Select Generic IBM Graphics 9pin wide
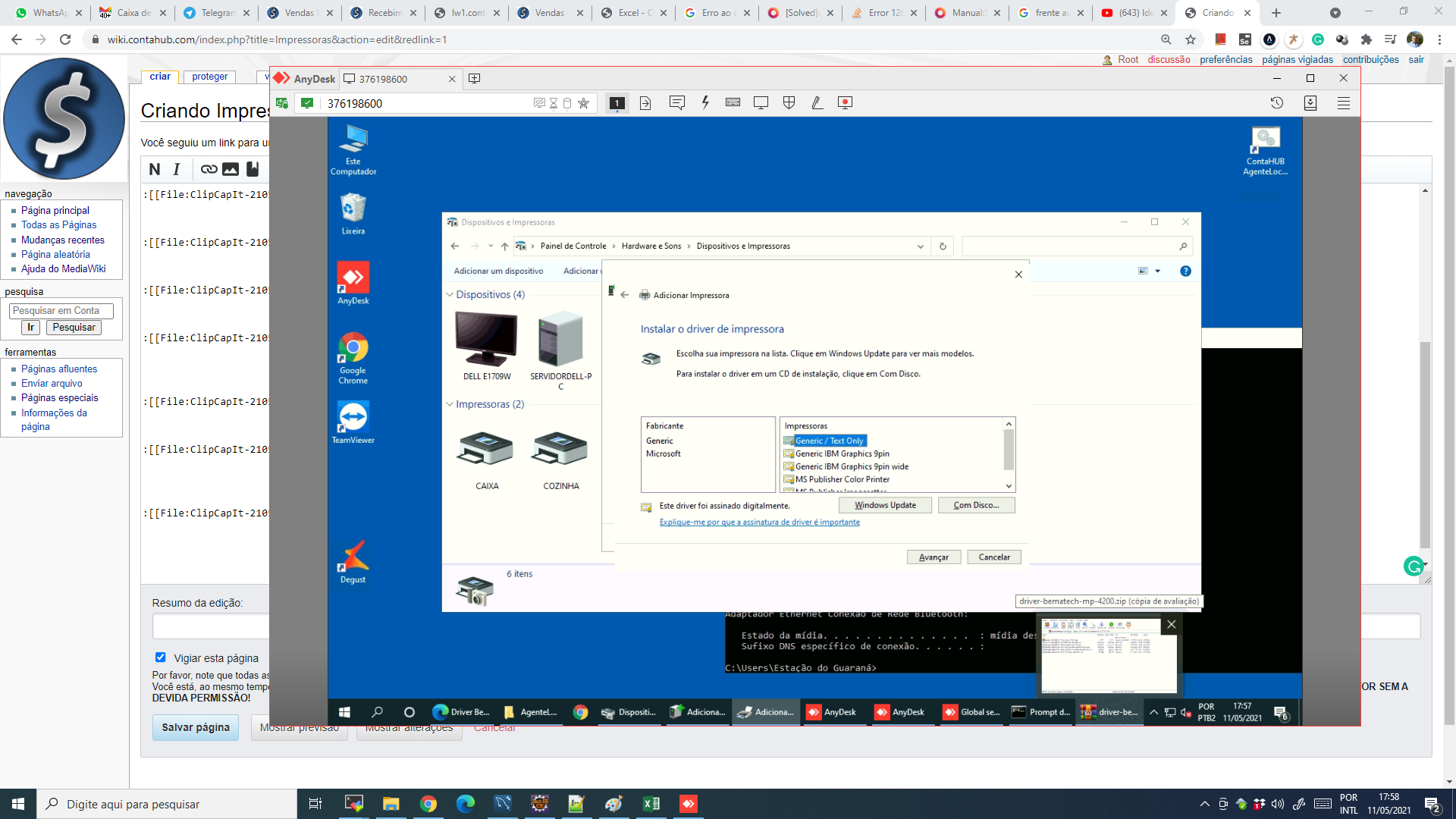 click(x=851, y=466)
